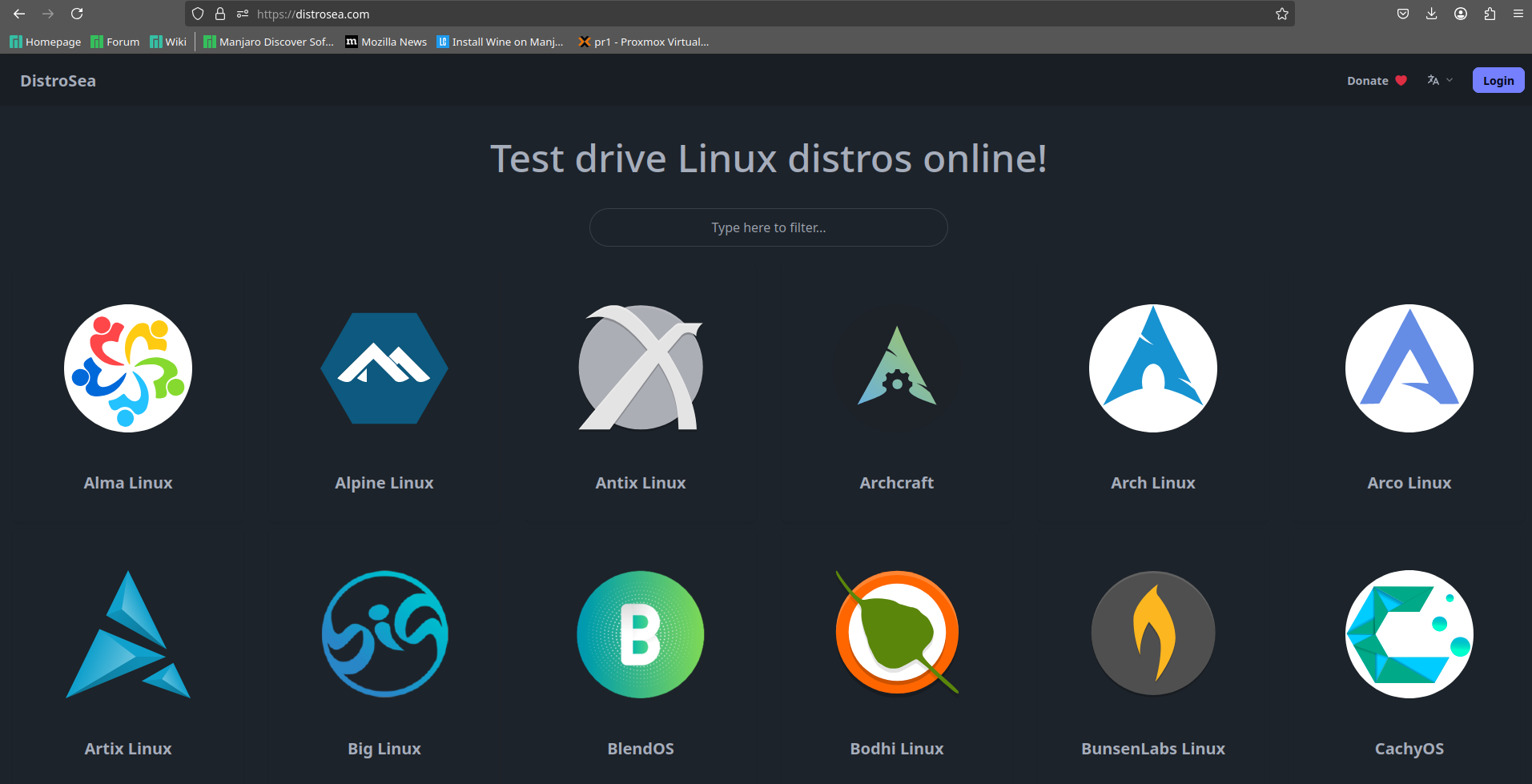Click the Donate link

(x=1377, y=80)
